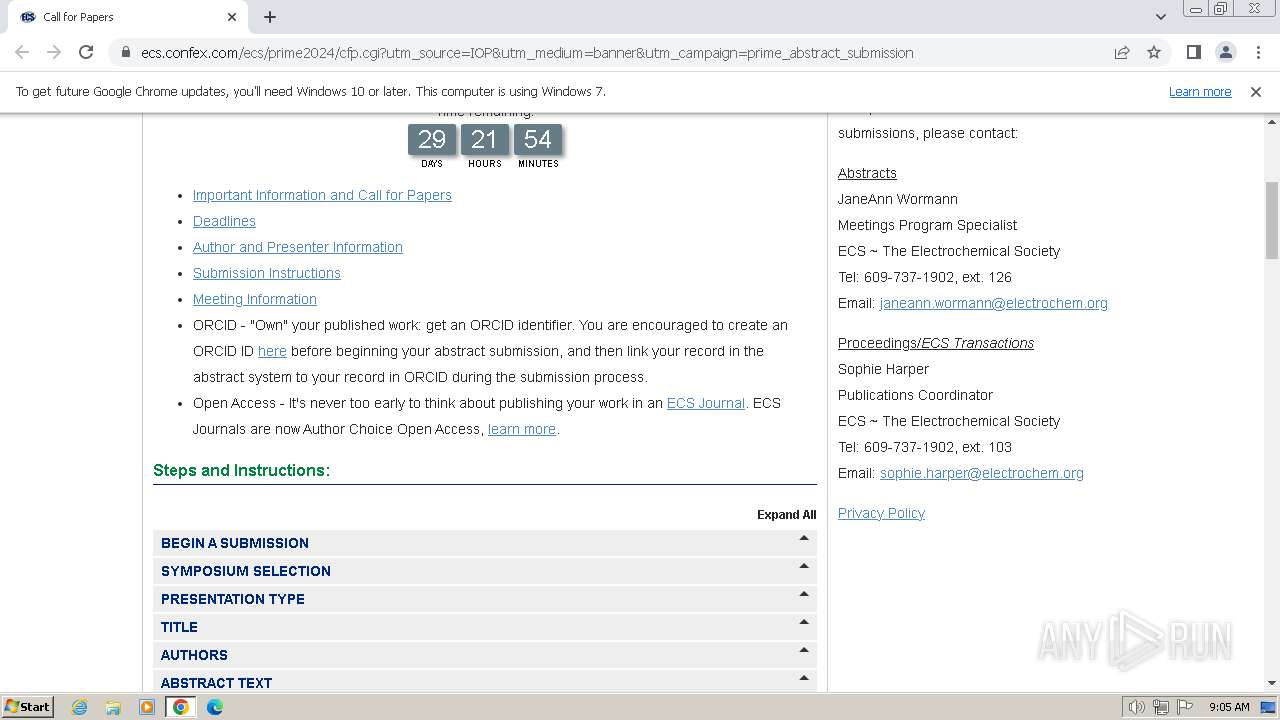Click the address bar URL
This screenshot has width=1280, height=720.
coord(527,52)
